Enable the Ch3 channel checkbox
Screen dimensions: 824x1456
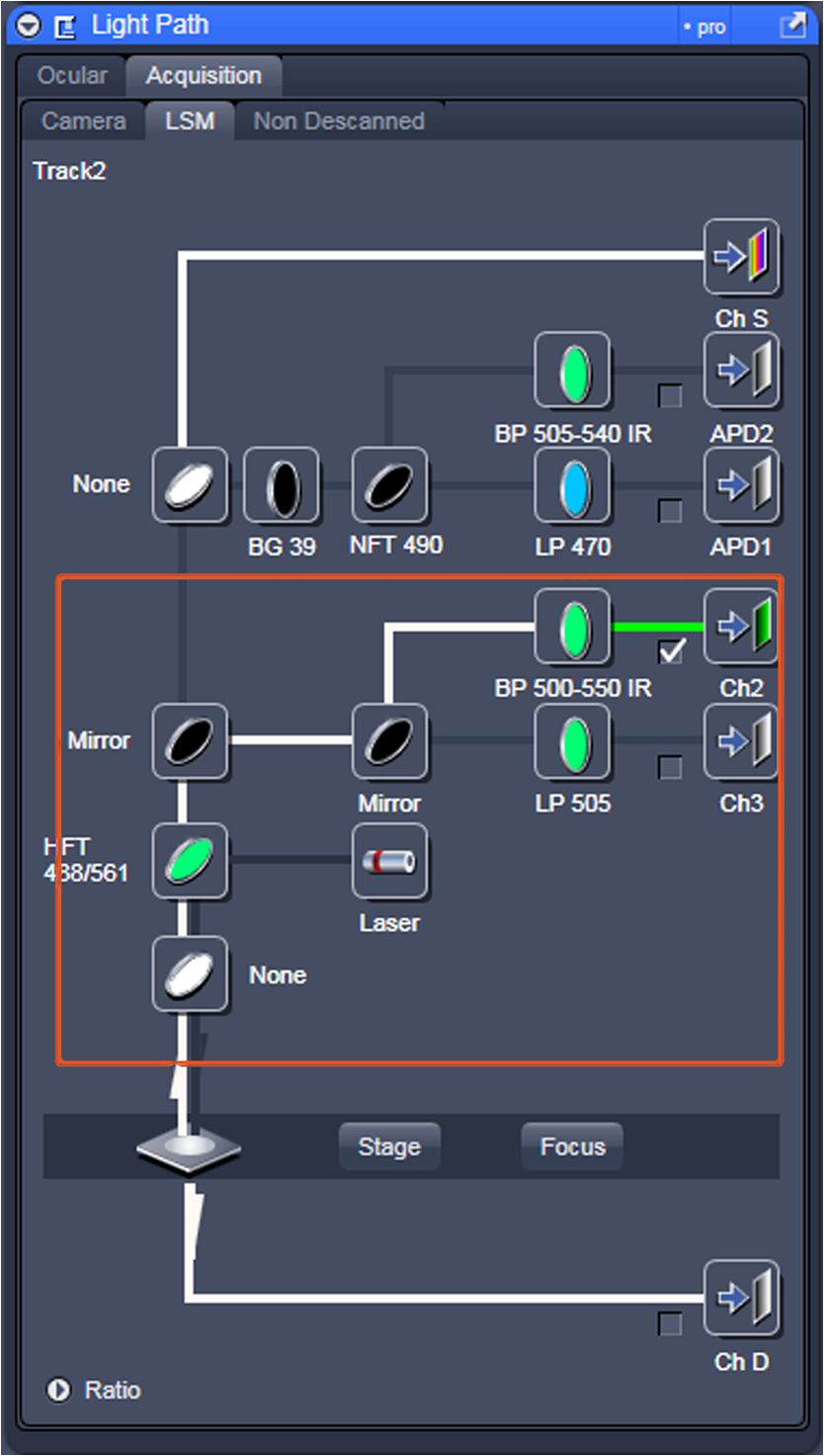(670, 767)
